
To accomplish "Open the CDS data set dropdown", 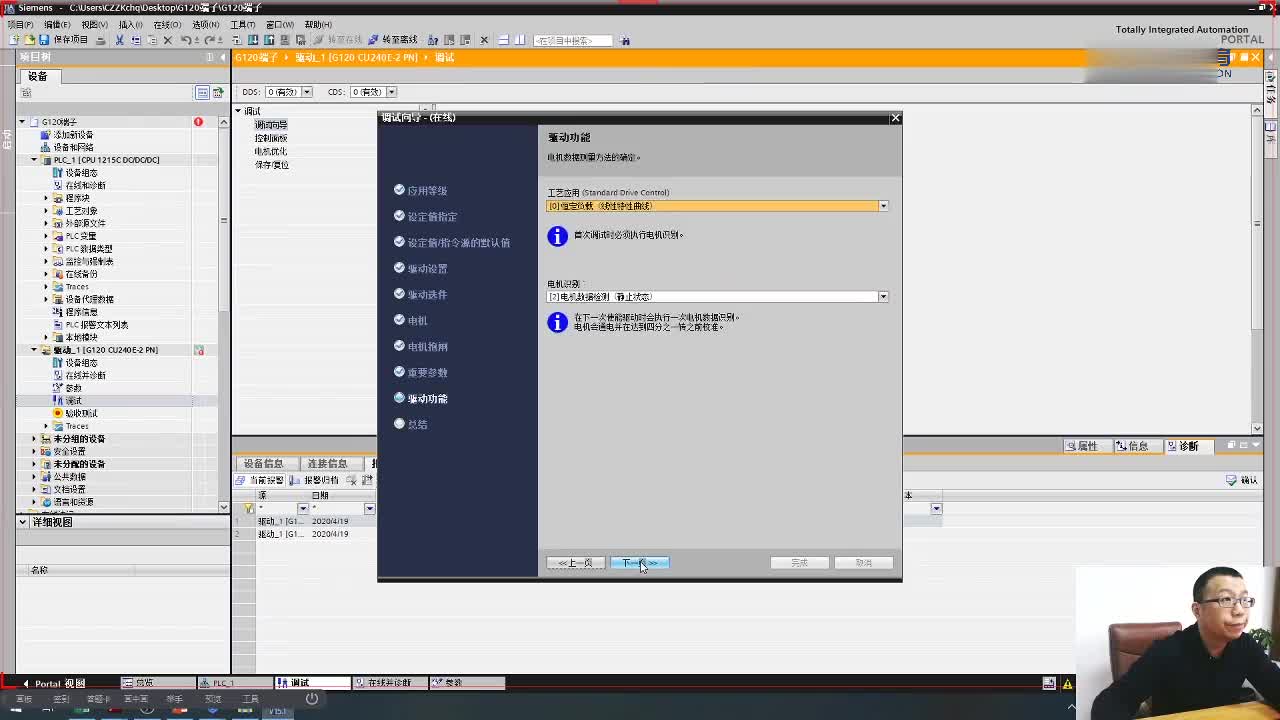I will pyautogui.click(x=391, y=92).
